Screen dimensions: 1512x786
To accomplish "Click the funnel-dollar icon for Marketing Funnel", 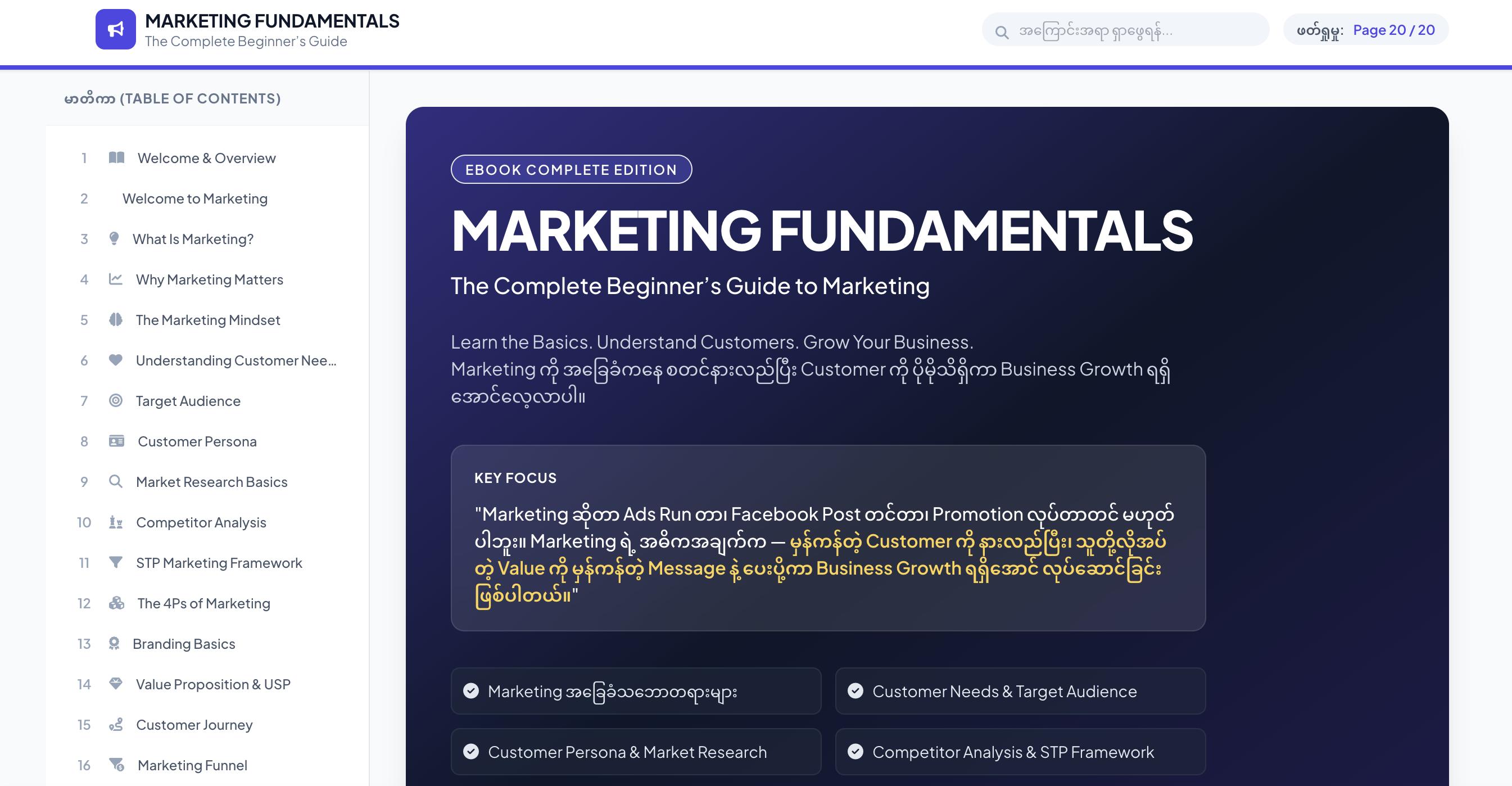I will click(117, 765).
